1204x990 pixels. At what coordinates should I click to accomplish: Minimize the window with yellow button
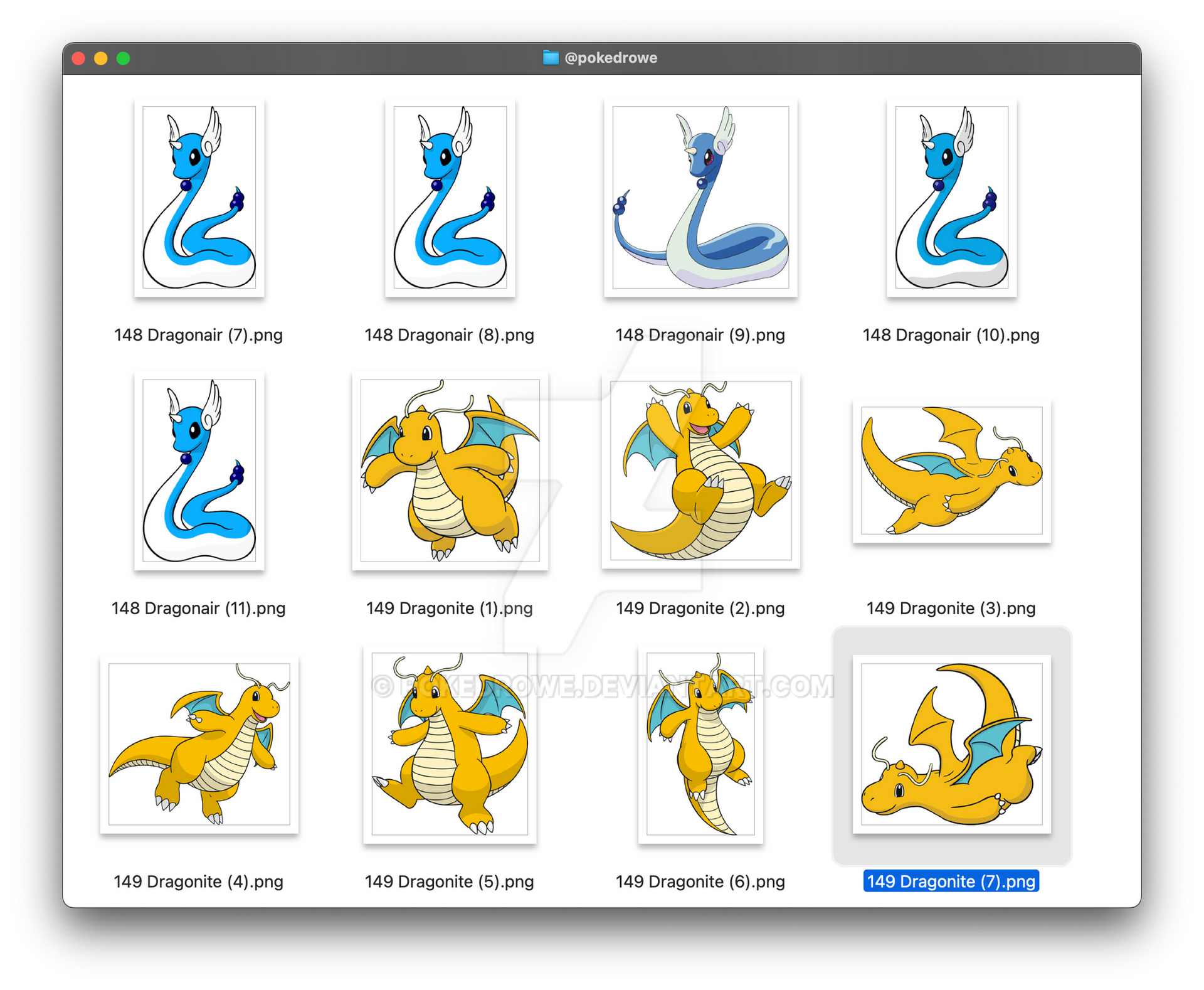pos(101,58)
